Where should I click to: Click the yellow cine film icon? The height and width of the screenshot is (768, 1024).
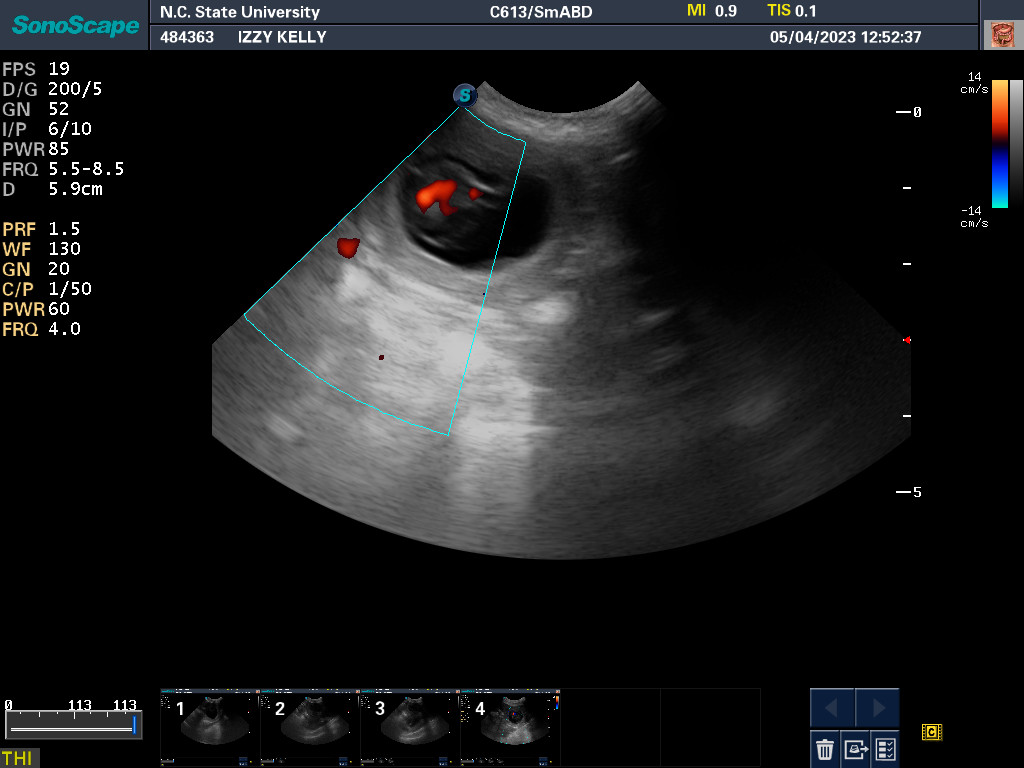[x=932, y=733]
